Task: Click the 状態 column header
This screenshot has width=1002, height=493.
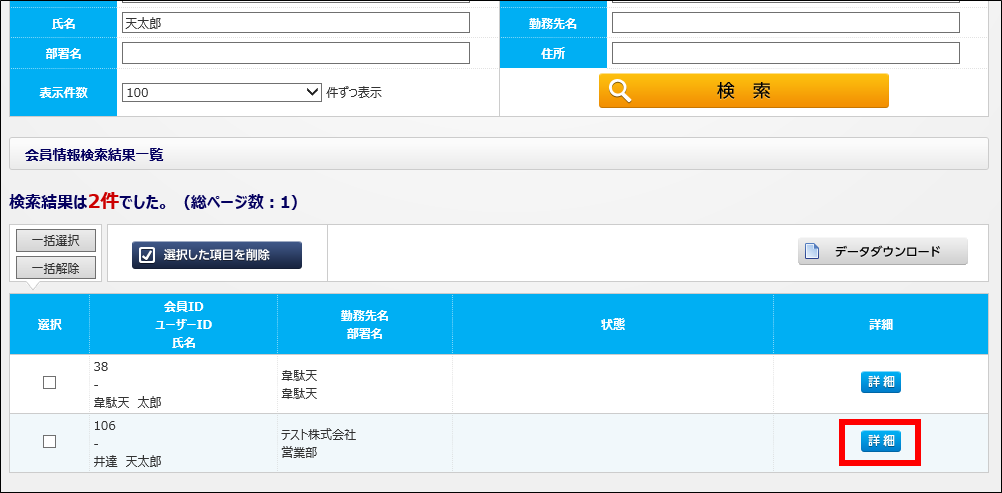Action: pyautogui.click(x=612, y=324)
